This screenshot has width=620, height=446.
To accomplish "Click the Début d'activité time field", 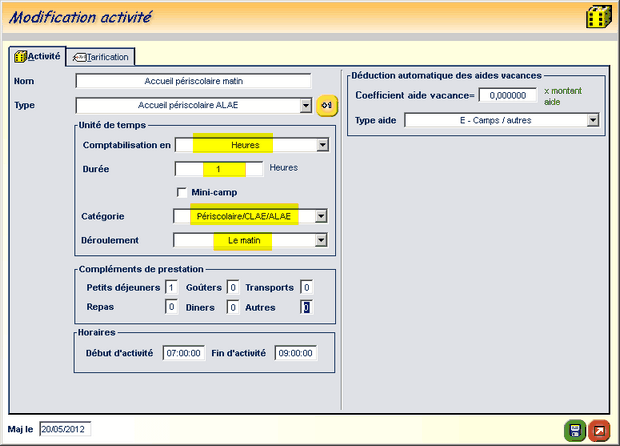I will point(184,353).
